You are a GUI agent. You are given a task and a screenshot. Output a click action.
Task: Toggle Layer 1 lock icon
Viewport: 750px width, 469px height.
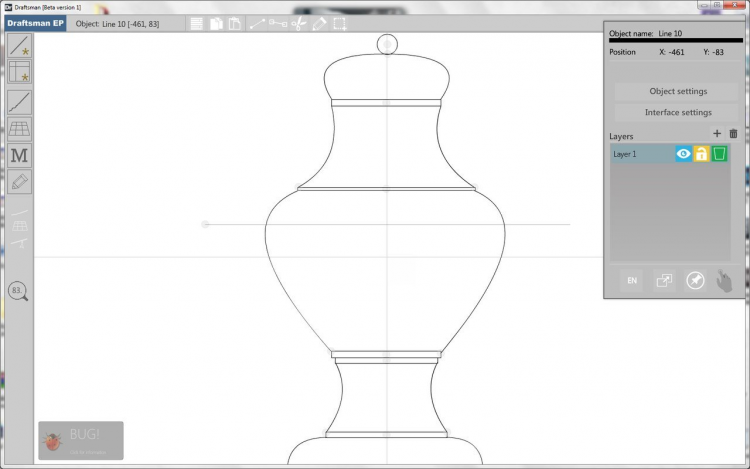(x=701, y=154)
